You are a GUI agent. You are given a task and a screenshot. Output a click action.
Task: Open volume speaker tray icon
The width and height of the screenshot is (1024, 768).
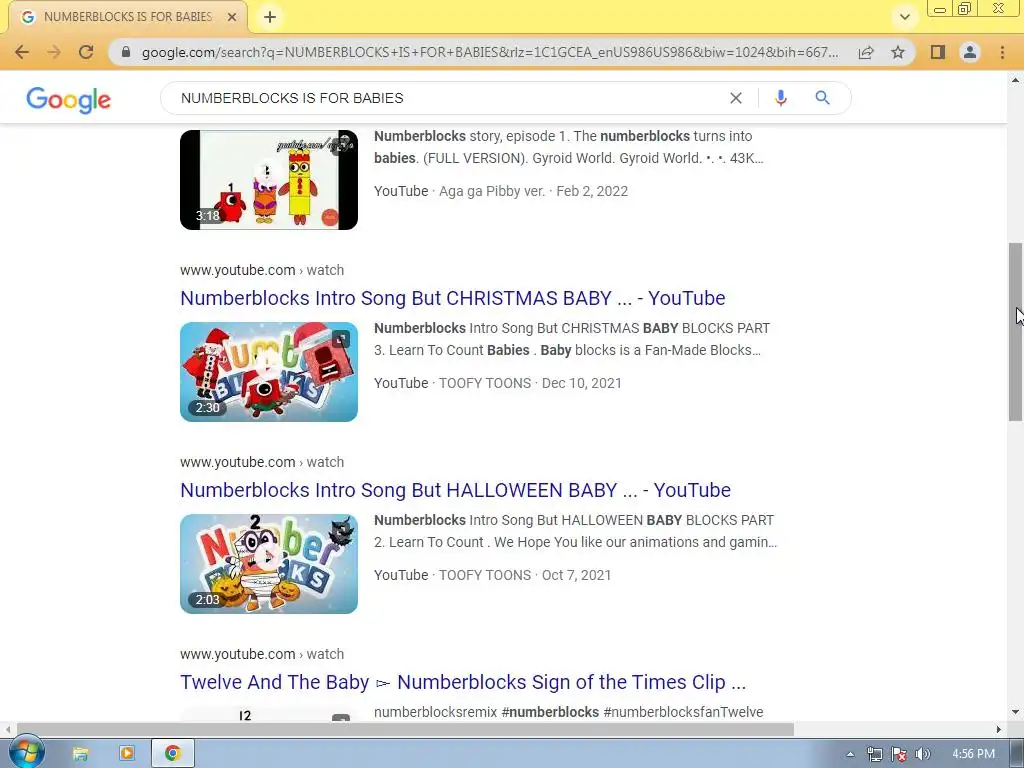tap(922, 754)
